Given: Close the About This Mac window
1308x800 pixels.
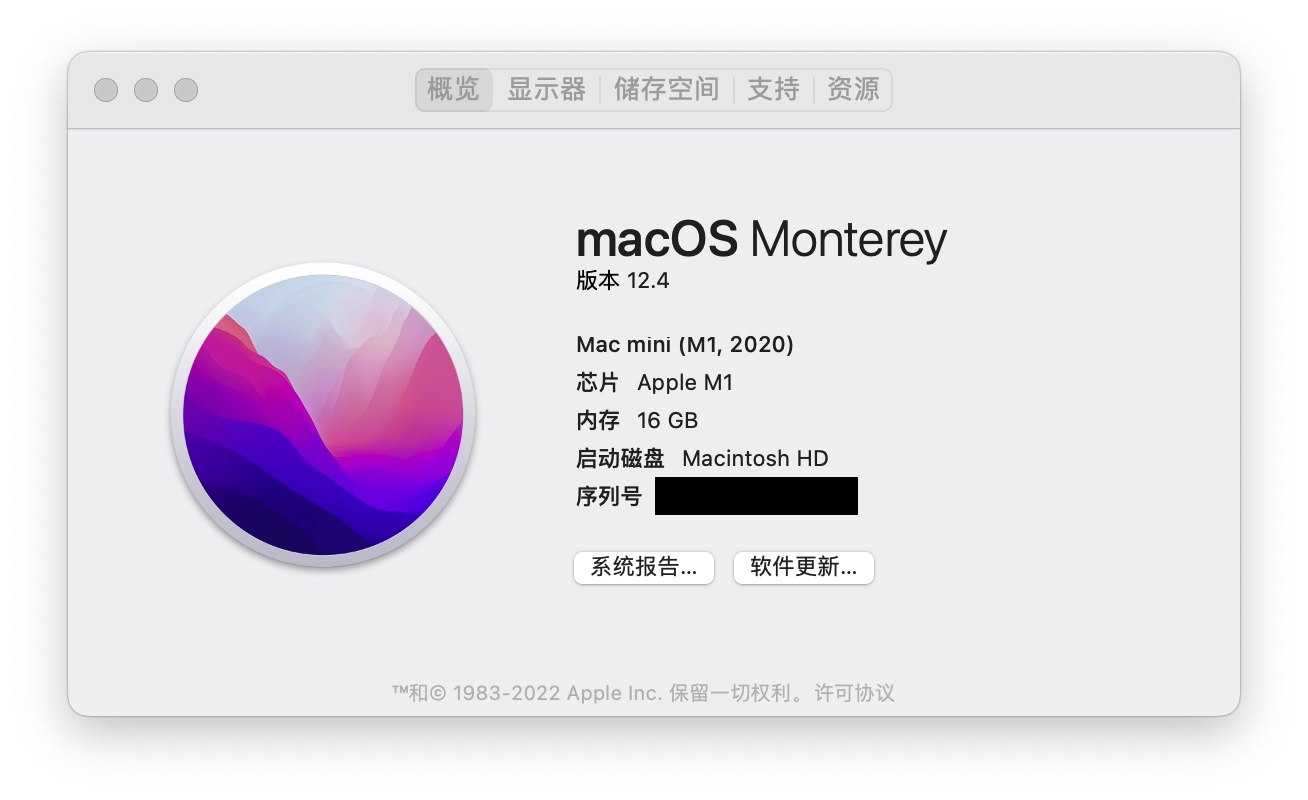Looking at the screenshot, I should coord(106,90).
